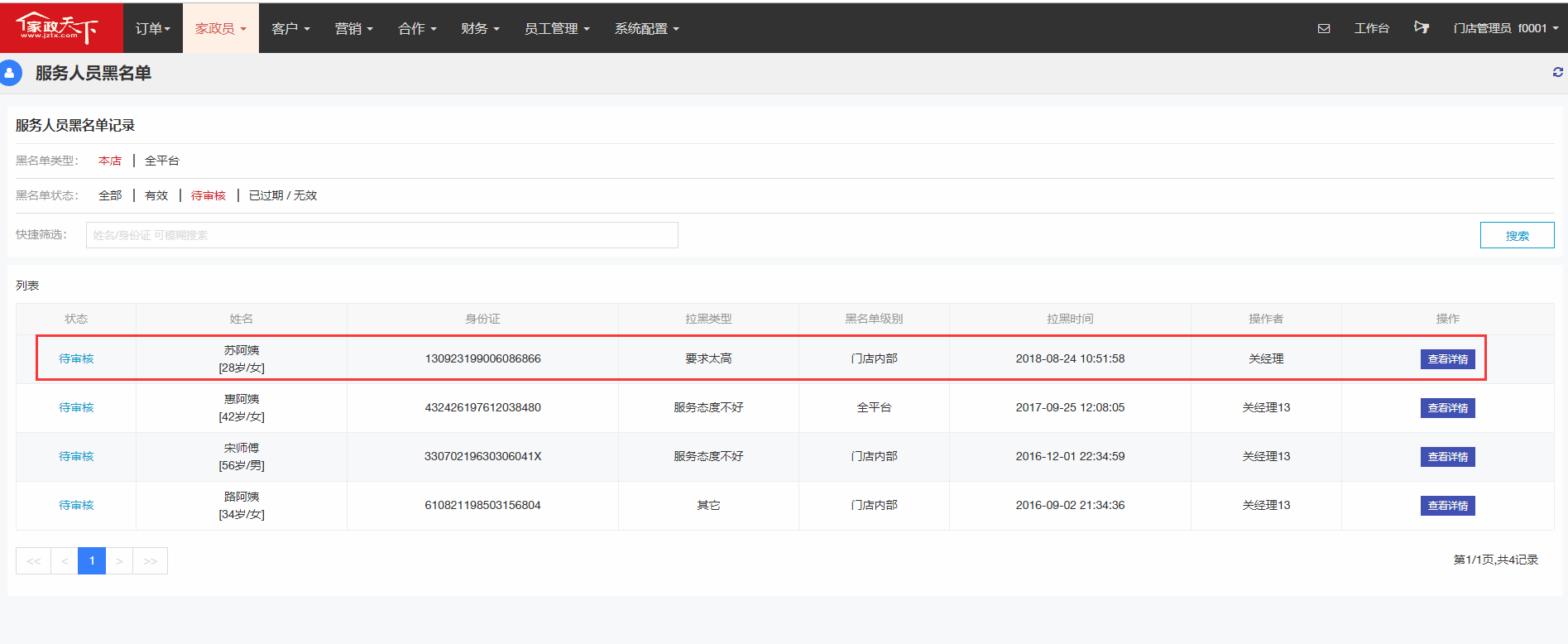The width and height of the screenshot is (1568, 644).
Task: Click the 拉黑类型 column header
Action: pyautogui.click(x=708, y=319)
